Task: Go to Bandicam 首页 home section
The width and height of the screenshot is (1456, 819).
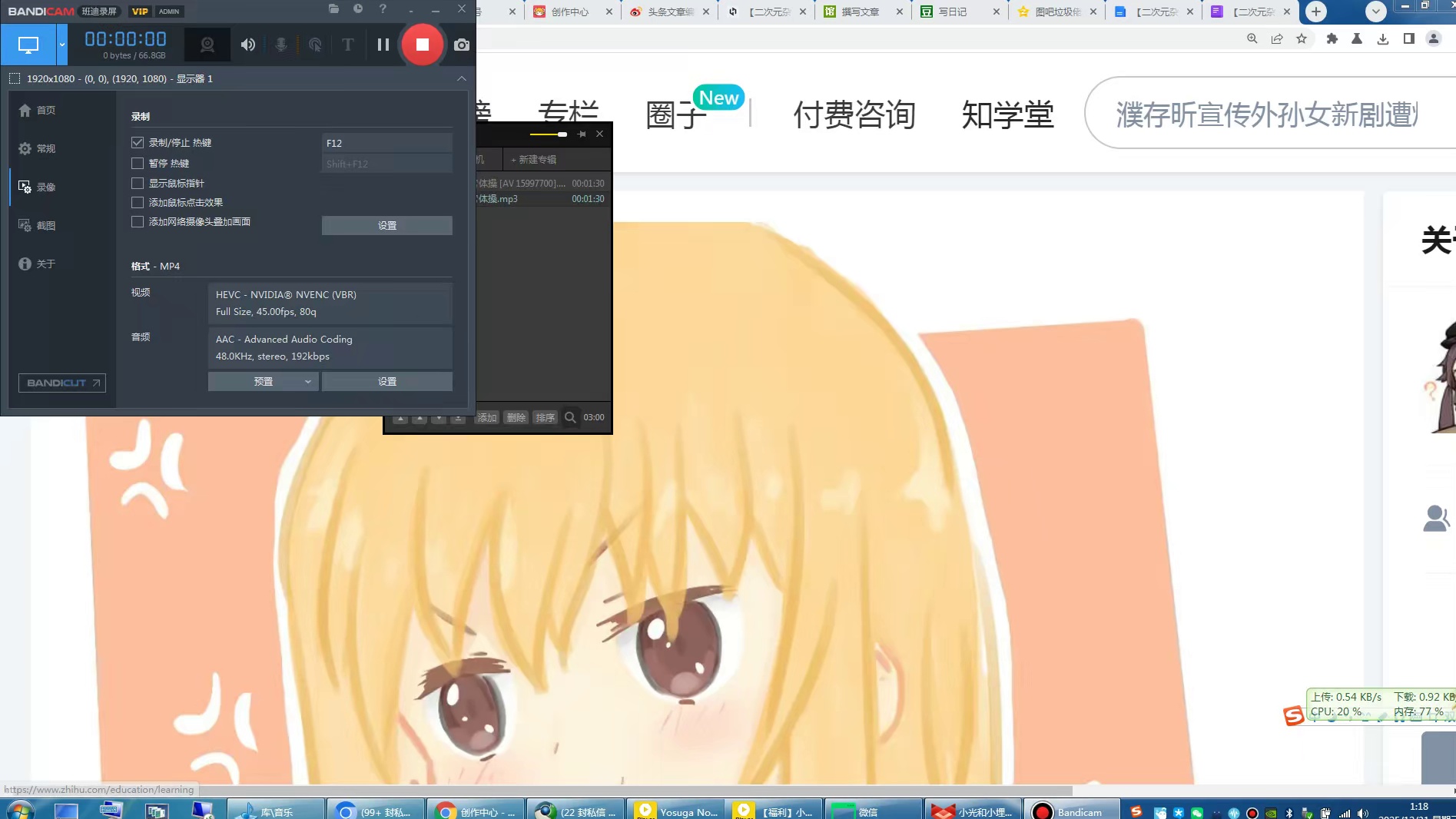Action: pos(45,110)
